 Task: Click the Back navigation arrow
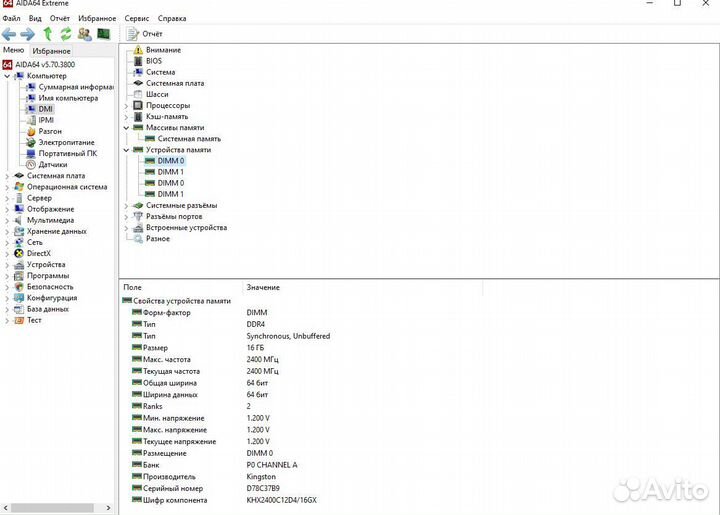tap(9, 34)
